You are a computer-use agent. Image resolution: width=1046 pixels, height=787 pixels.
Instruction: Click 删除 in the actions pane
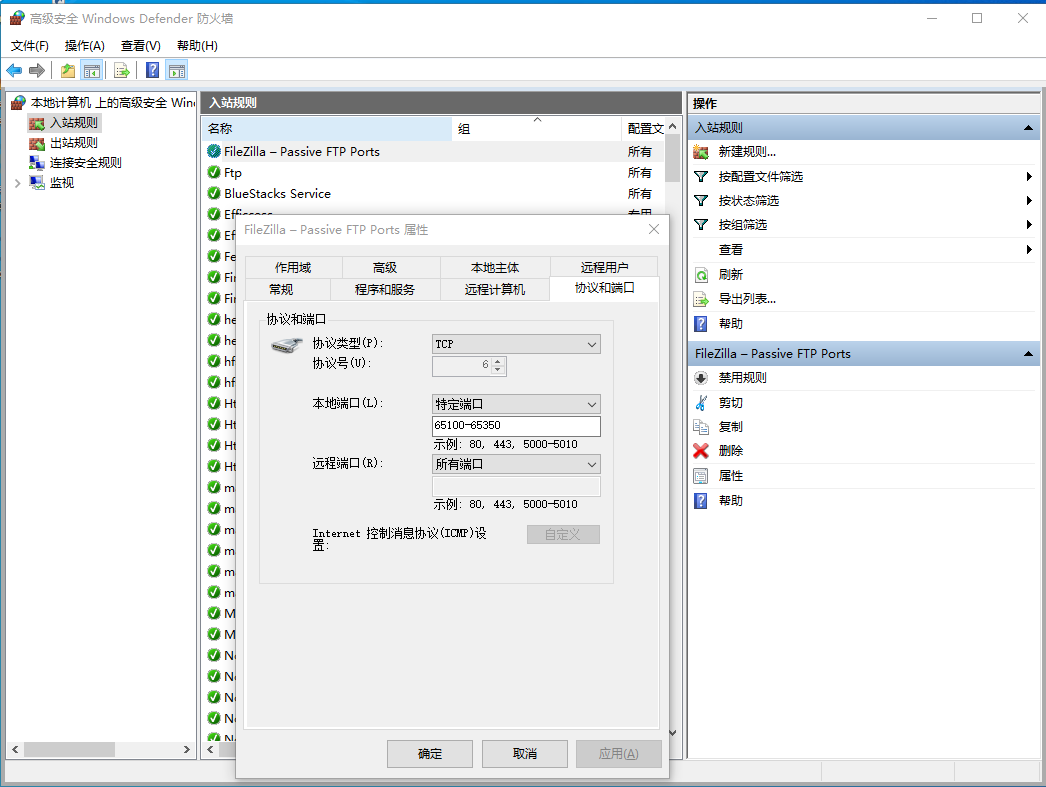click(730, 451)
